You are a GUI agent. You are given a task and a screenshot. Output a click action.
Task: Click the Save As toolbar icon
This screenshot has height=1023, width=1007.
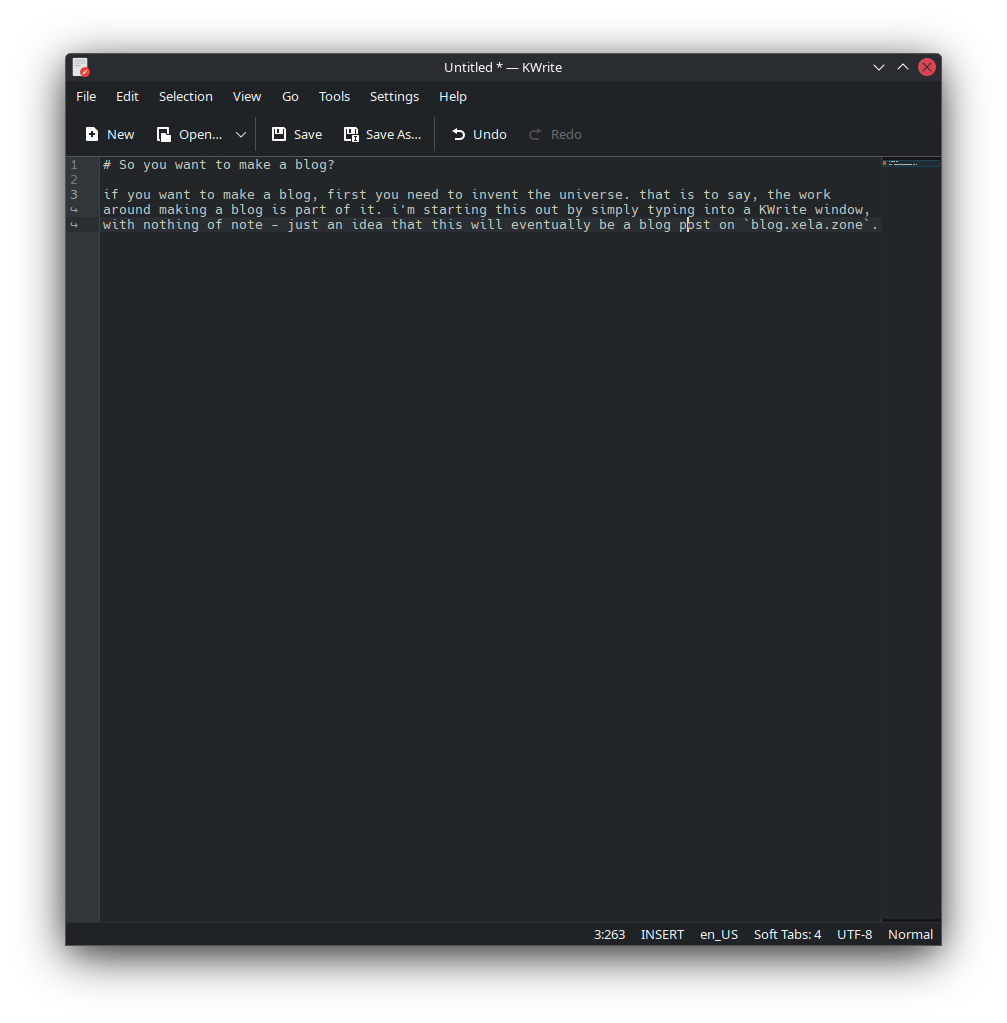tap(382, 134)
